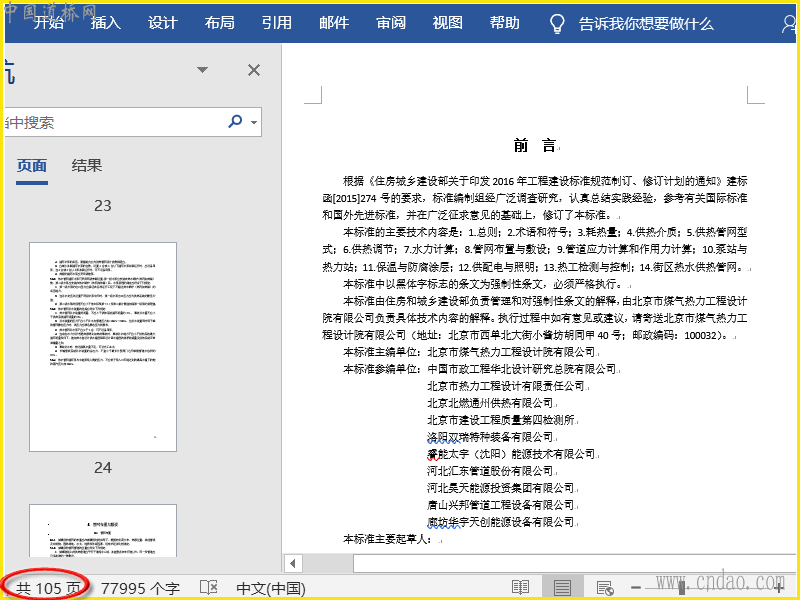Close the navigation pane

pyautogui.click(x=254, y=70)
